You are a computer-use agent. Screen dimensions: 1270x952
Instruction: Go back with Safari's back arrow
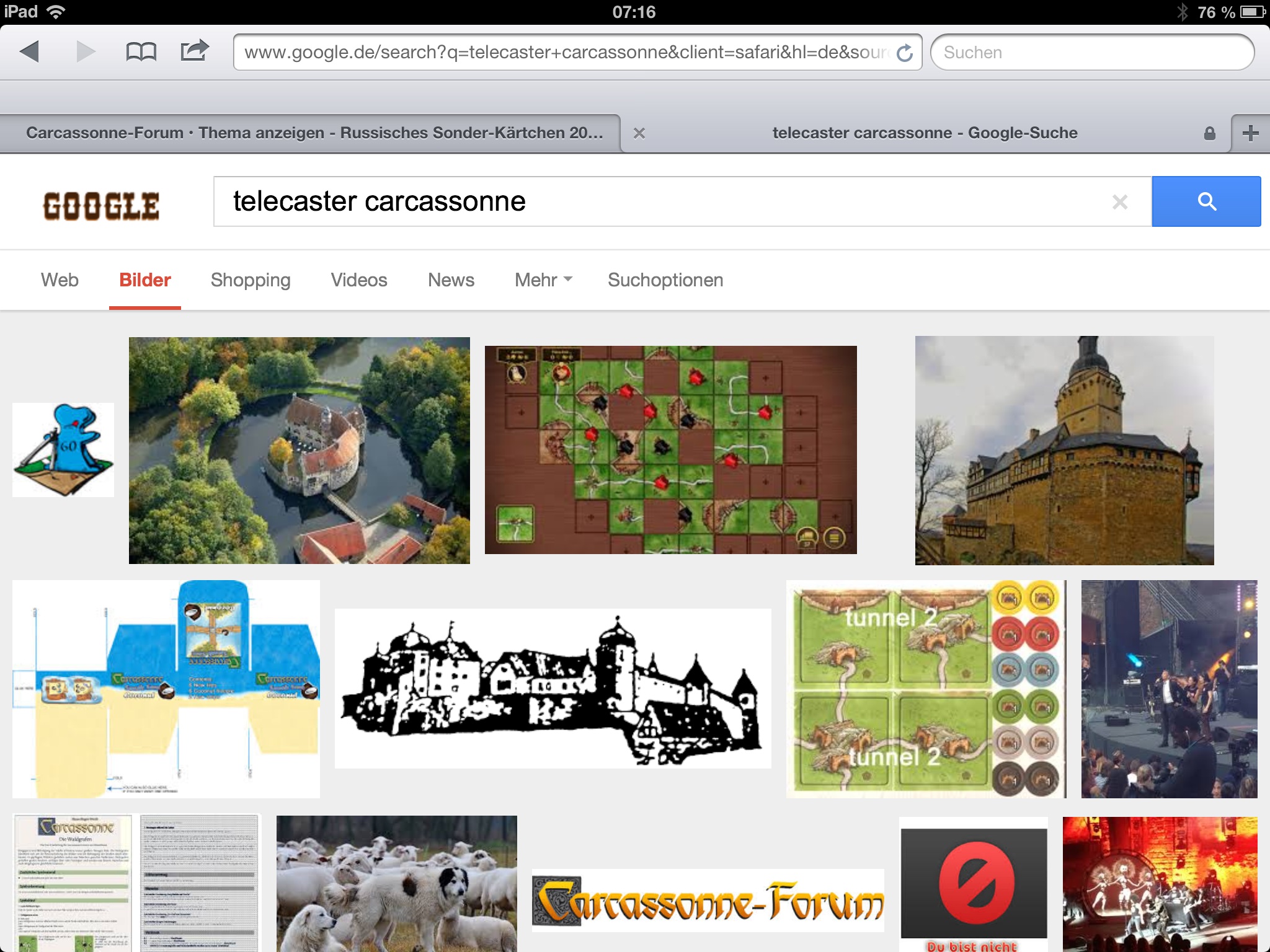tap(29, 51)
